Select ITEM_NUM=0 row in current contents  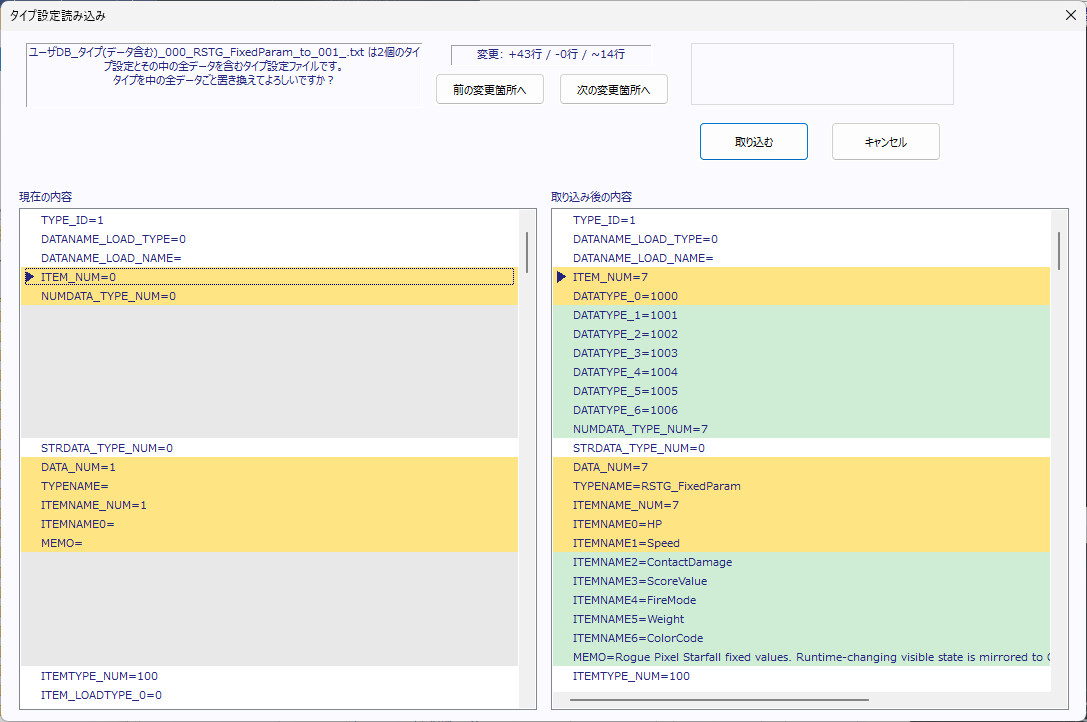[x=269, y=277]
